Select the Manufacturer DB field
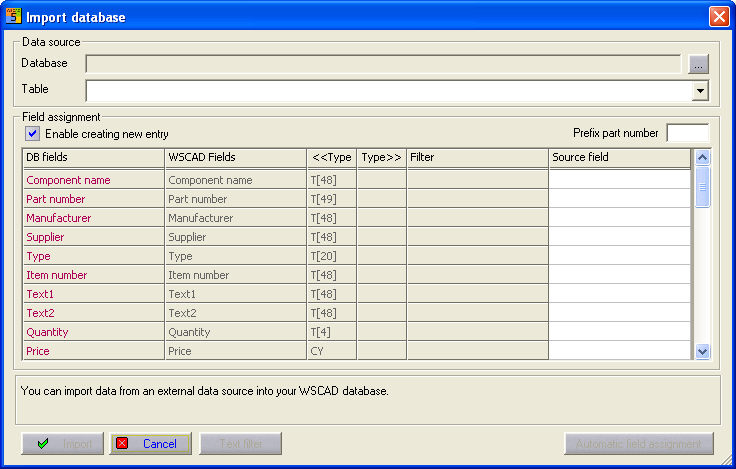Viewport: 736px width, 469px height. [x=93, y=218]
